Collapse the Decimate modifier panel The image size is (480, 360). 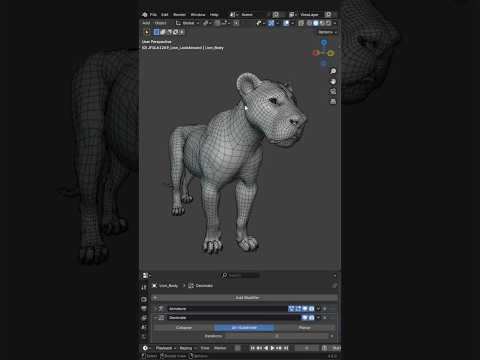tap(156, 318)
